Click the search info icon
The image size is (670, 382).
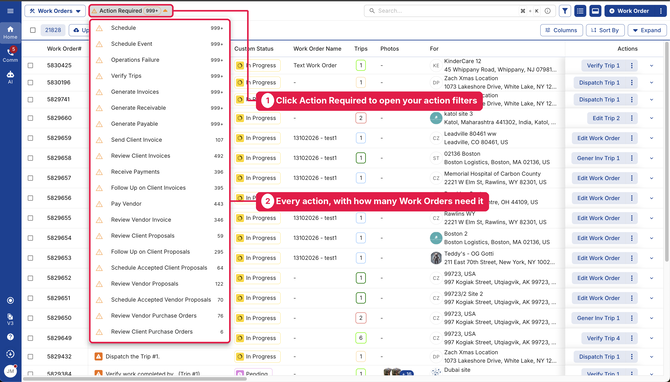pyautogui.click(x=547, y=11)
